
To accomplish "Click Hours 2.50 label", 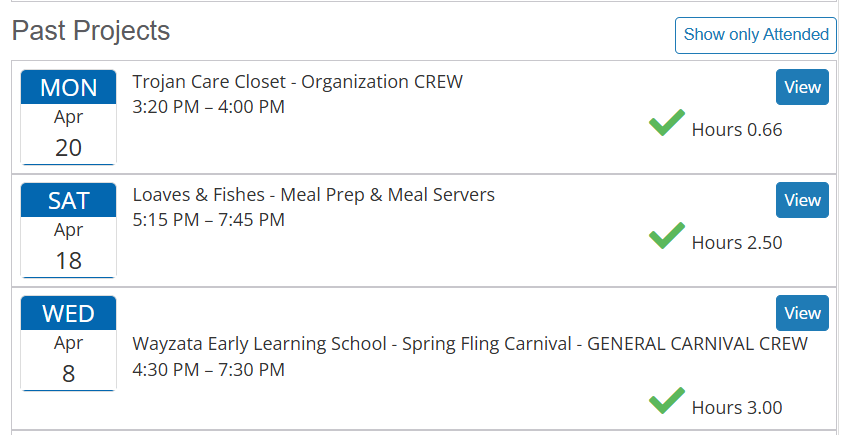I will (x=737, y=243).
